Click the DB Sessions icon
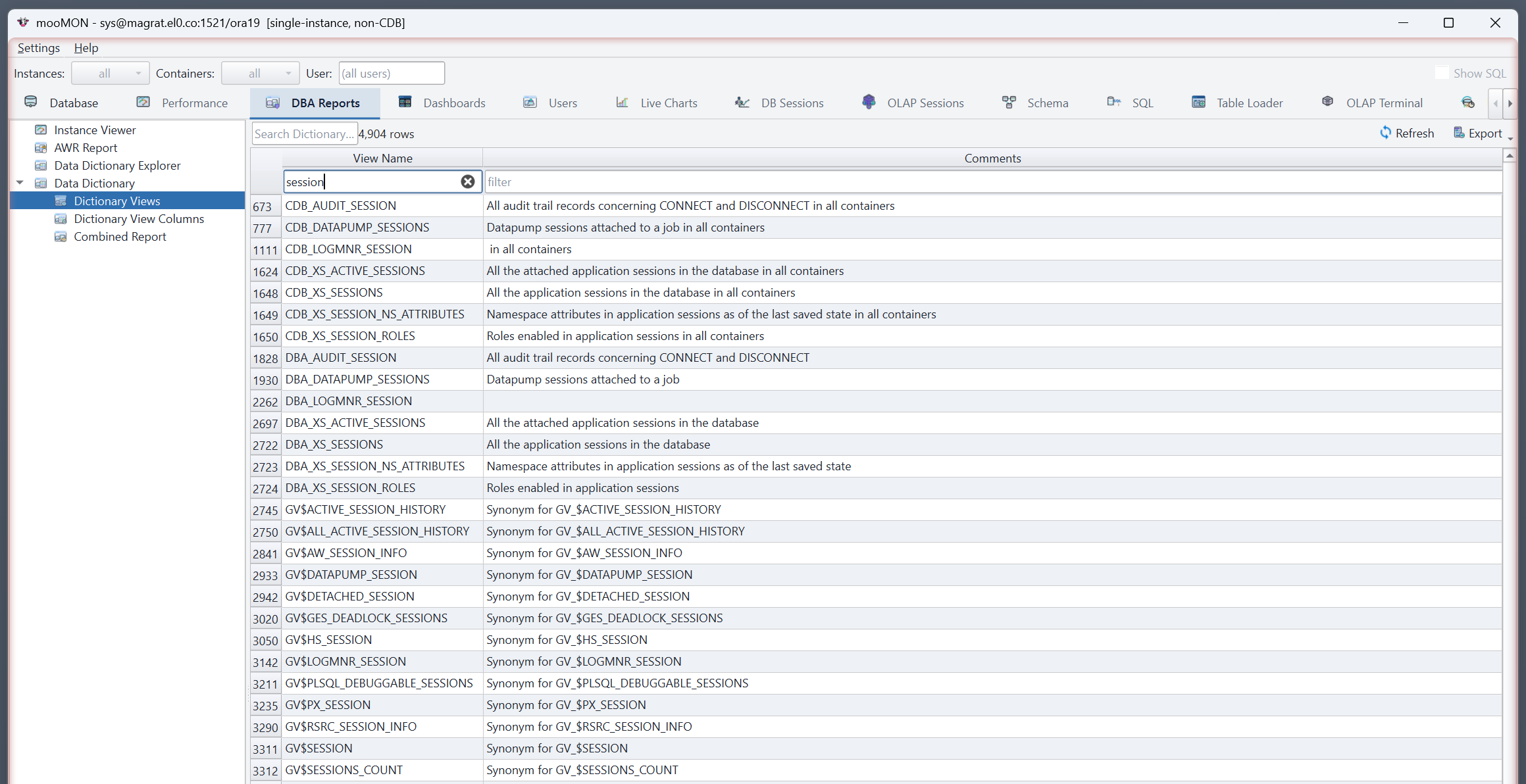Viewport: 1526px width, 784px height. (742, 102)
